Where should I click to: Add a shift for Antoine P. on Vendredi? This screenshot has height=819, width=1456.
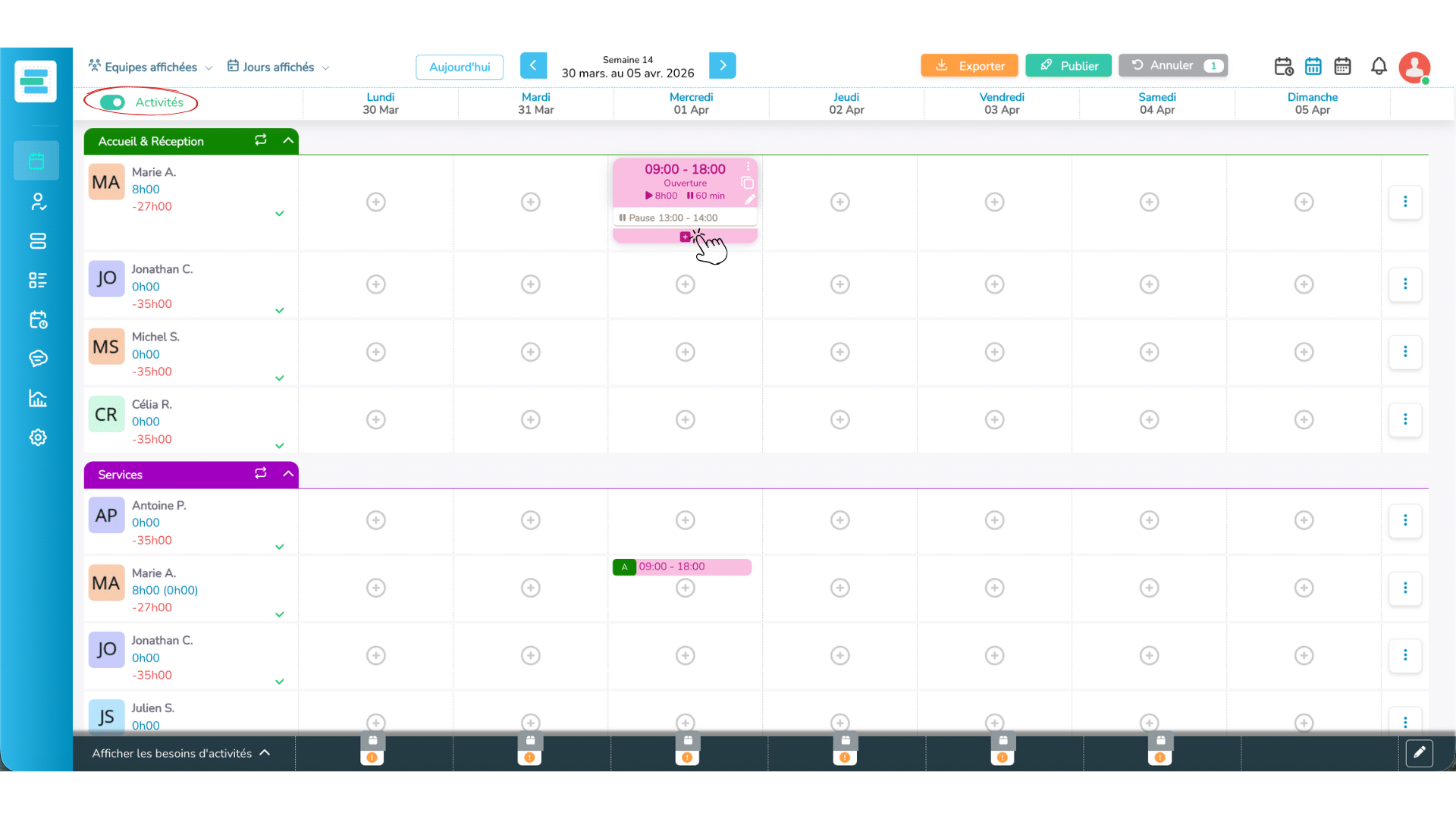[995, 520]
